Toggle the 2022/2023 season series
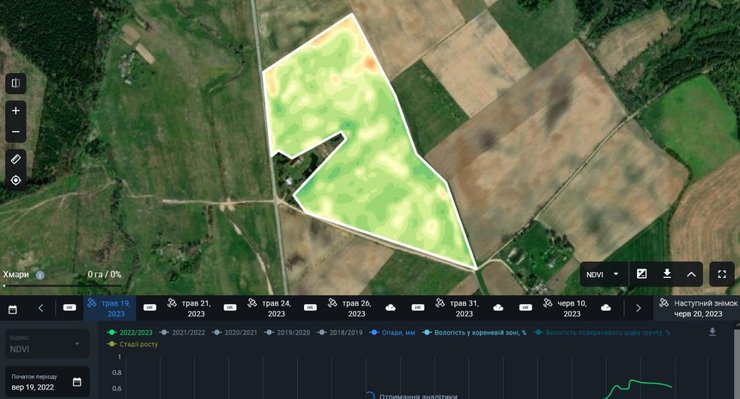The image size is (740, 399). 130,332
